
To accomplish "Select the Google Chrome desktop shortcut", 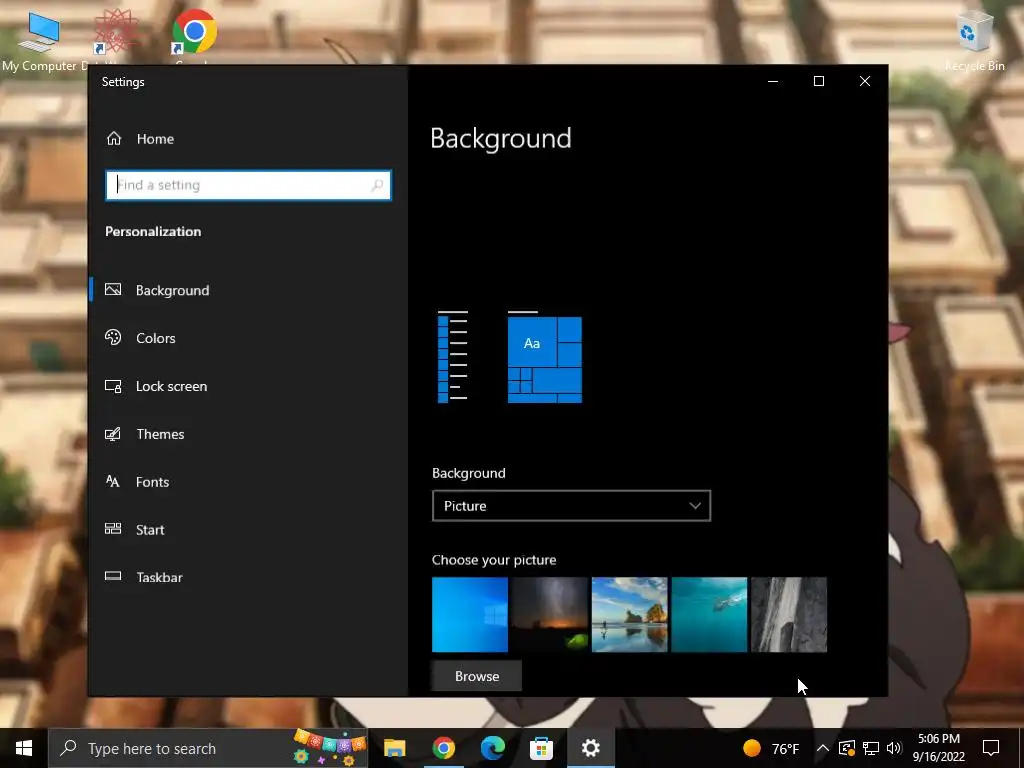I will coord(194,31).
